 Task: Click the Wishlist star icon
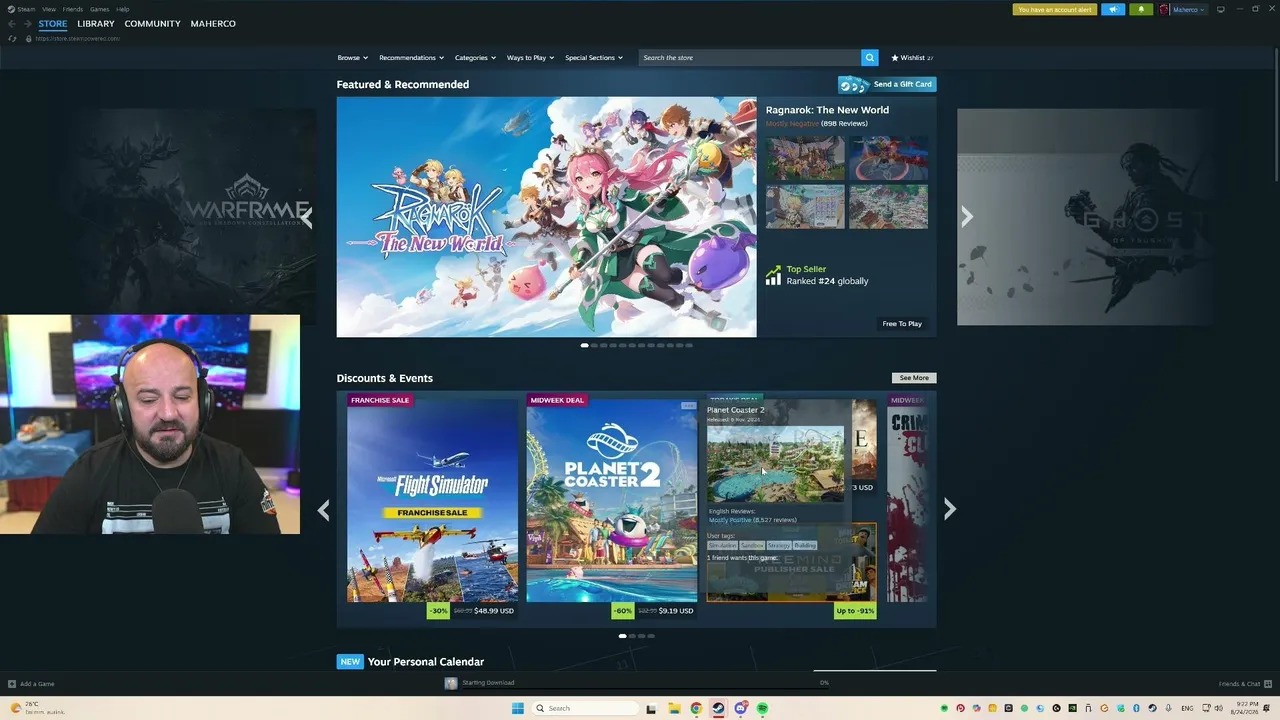click(895, 58)
